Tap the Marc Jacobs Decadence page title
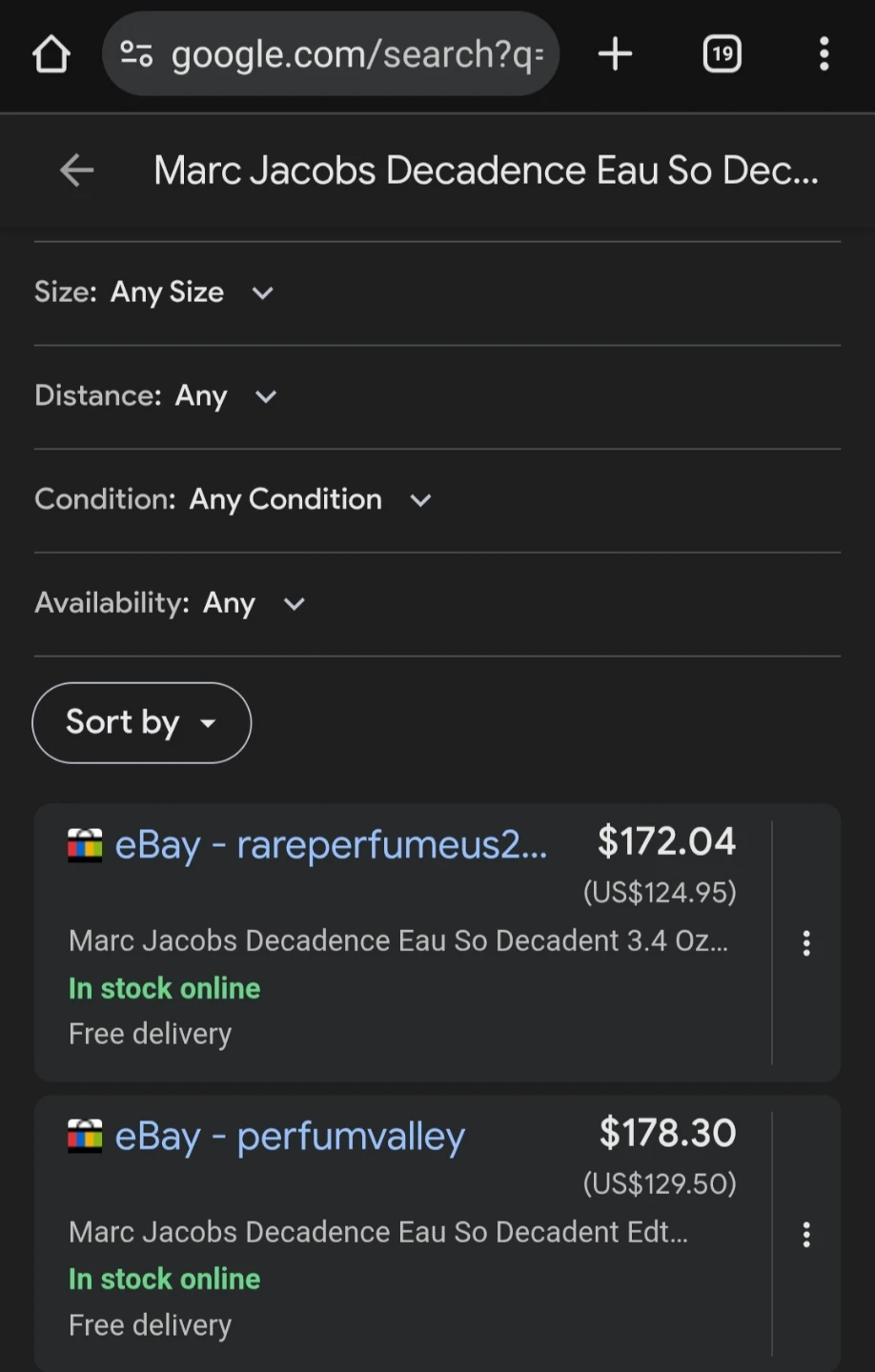This screenshot has width=875, height=1372. (x=485, y=171)
